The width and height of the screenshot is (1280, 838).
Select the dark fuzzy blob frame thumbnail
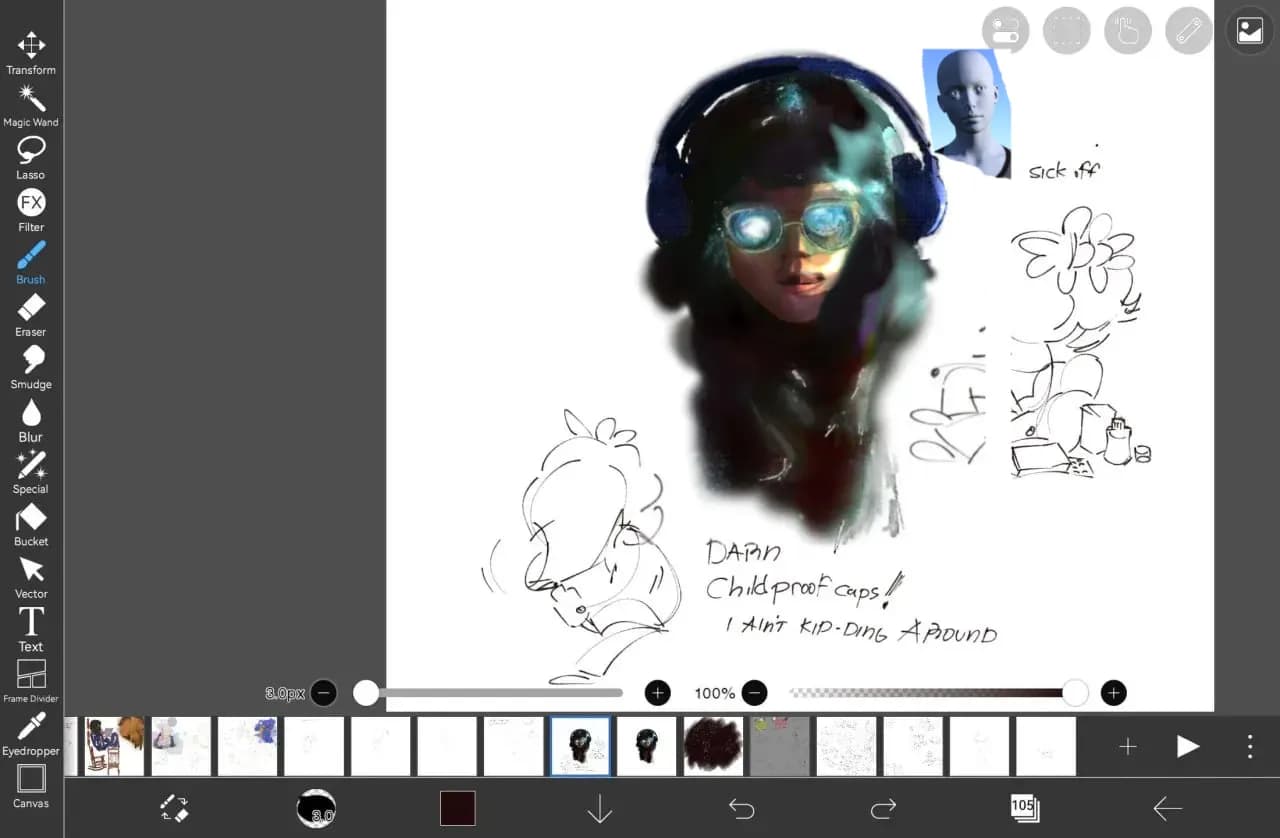pyautogui.click(x=713, y=746)
